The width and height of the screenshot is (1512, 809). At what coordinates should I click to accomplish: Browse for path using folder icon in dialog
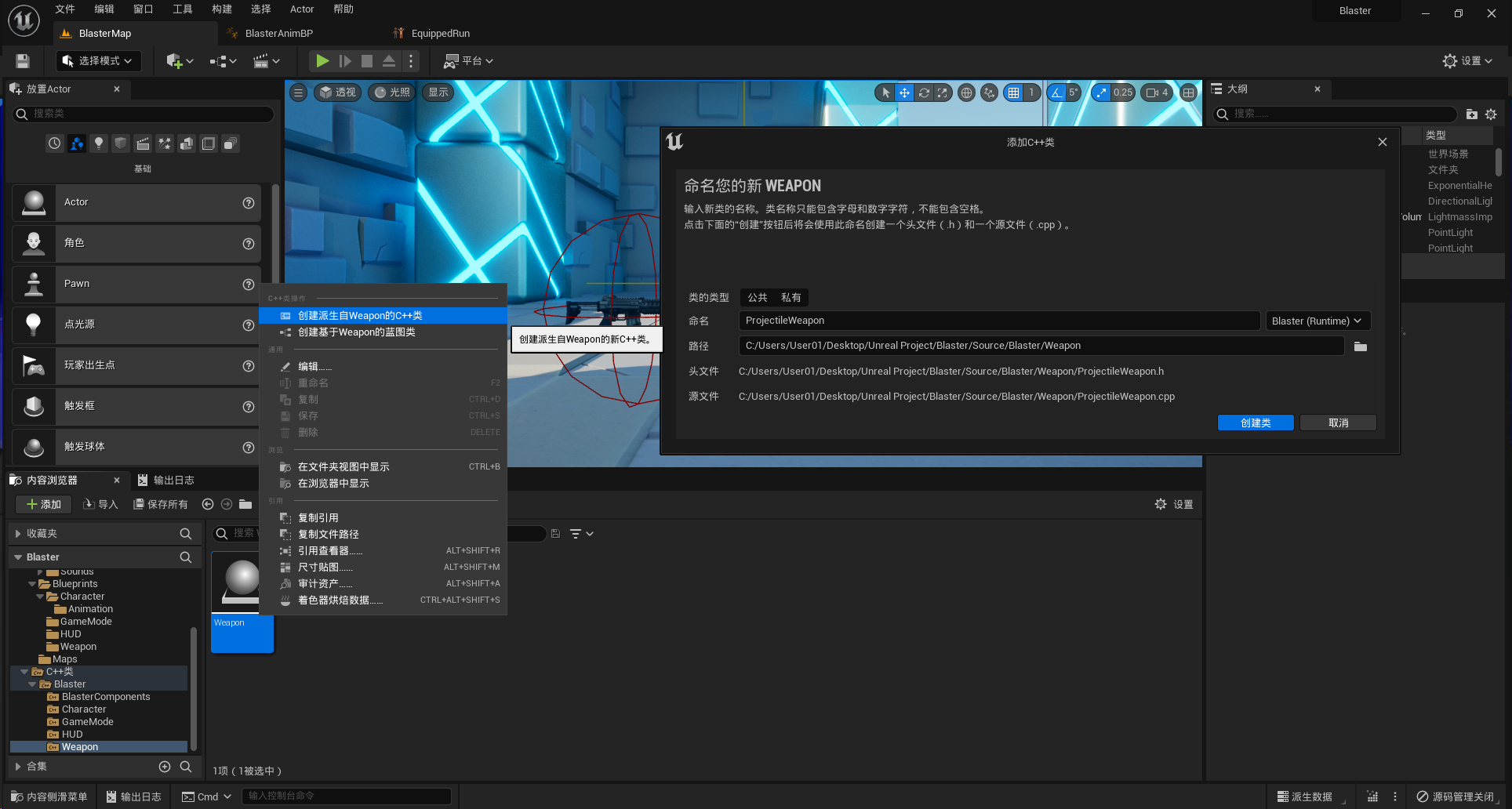point(1361,346)
